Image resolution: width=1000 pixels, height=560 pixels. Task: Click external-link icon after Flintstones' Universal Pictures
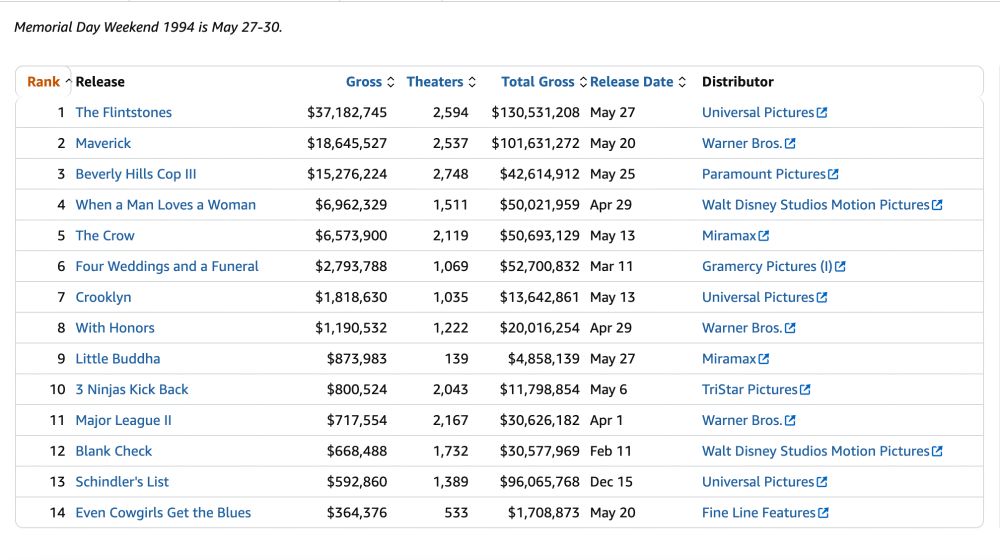click(822, 112)
